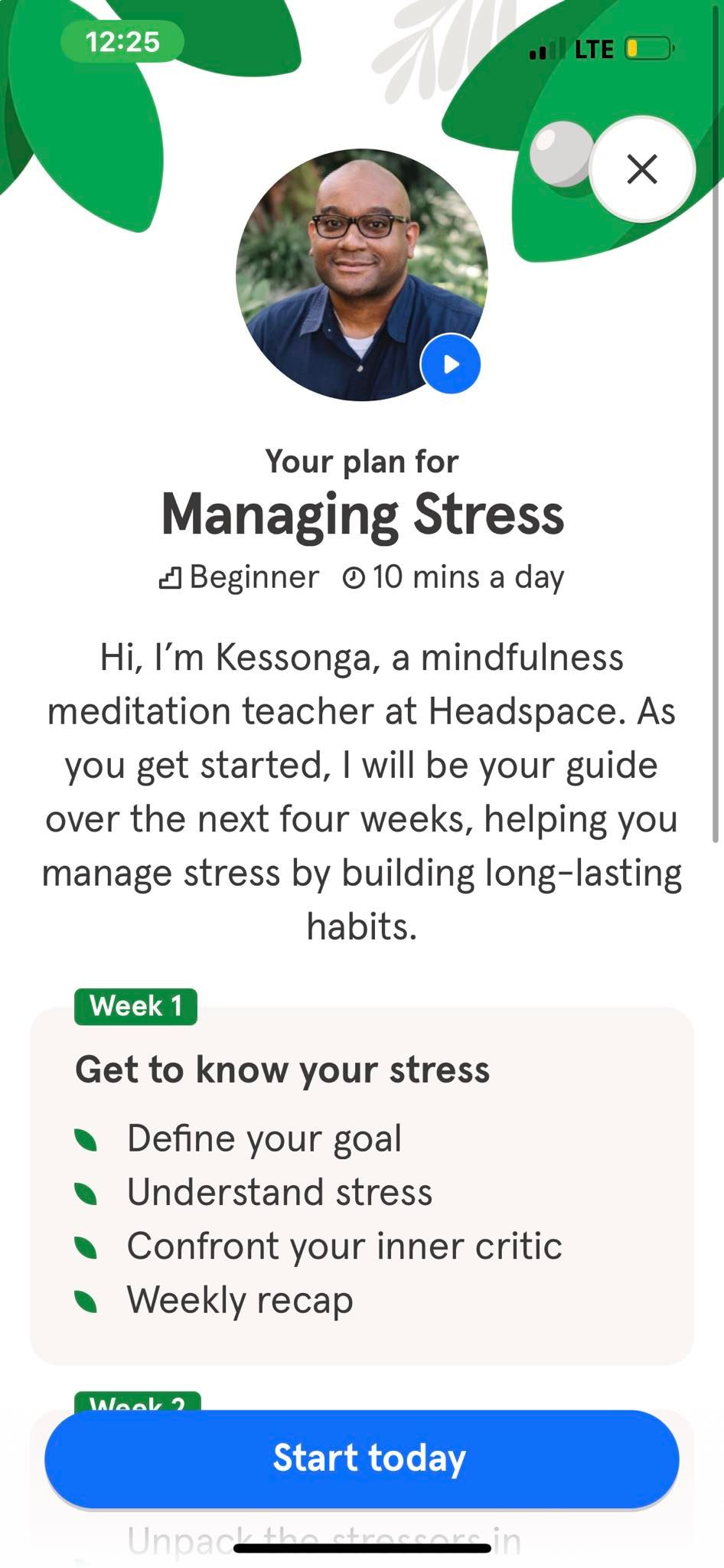Dismiss the plan overview screen
The image size is (724, 1568).
(x=642, y=169)
